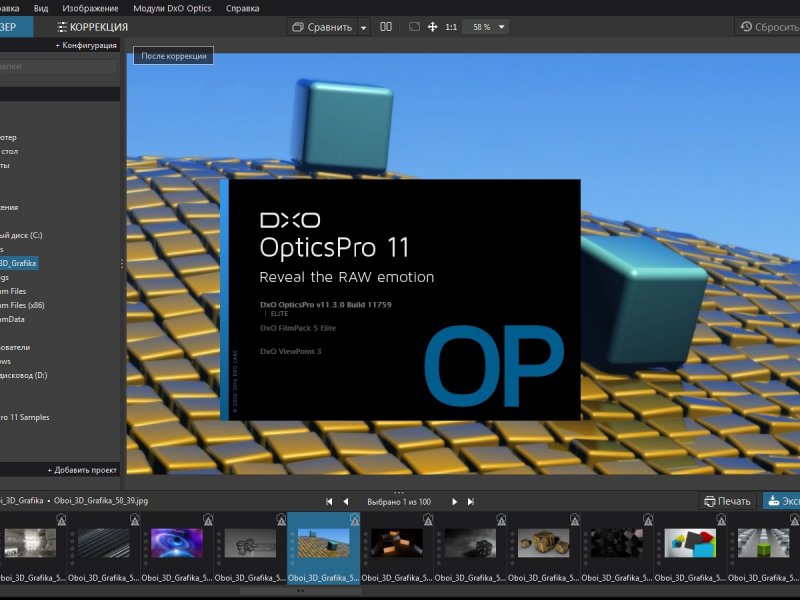
Task: Click the blue export button beside Печать
Action: click(781, 501)
